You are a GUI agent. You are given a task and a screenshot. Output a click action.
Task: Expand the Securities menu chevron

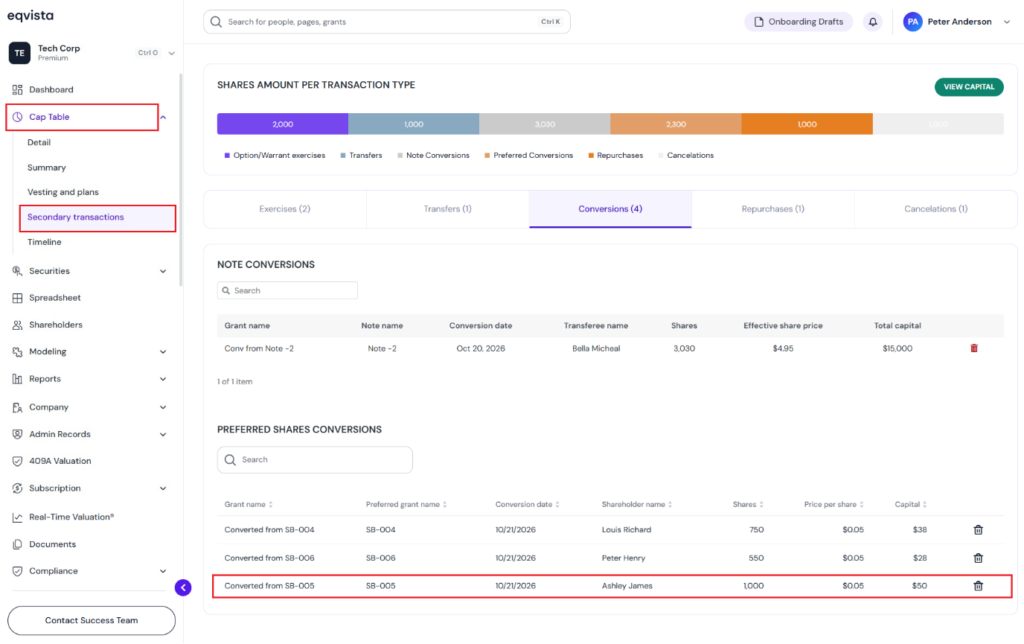point(163,272)
